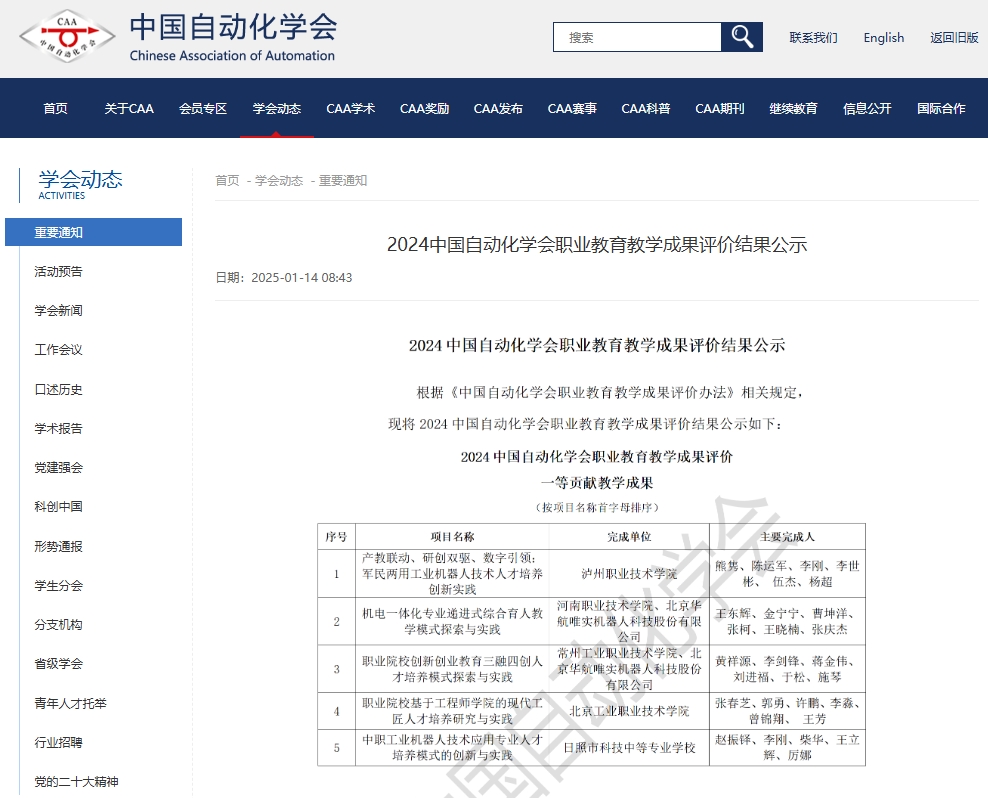Switch the site language to English
Viewport: 988px width, 798px height.
click(x=883, y=38)
